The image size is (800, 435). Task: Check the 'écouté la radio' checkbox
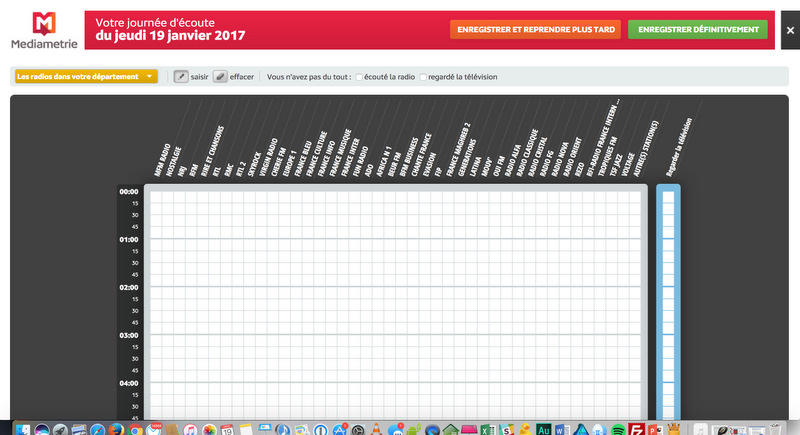pos(361,77)
